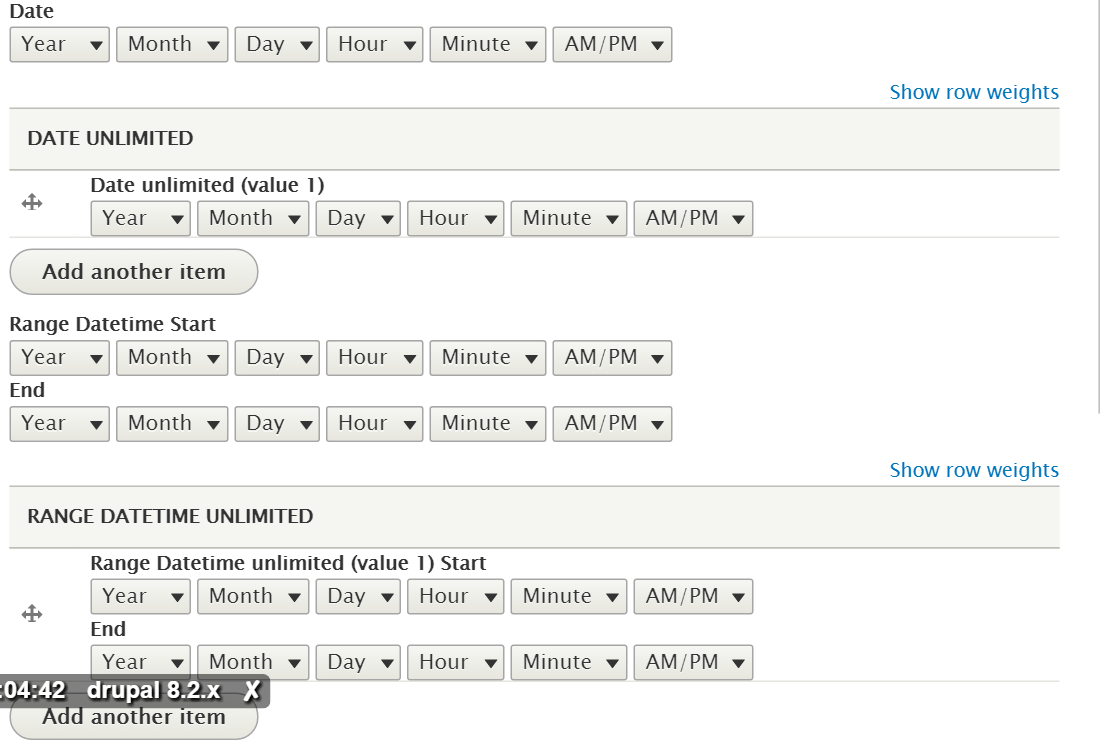Click Add another item below Range Datetime Unlimited
This screenshot has width=1100, height=752.
[x=133, y=717]
